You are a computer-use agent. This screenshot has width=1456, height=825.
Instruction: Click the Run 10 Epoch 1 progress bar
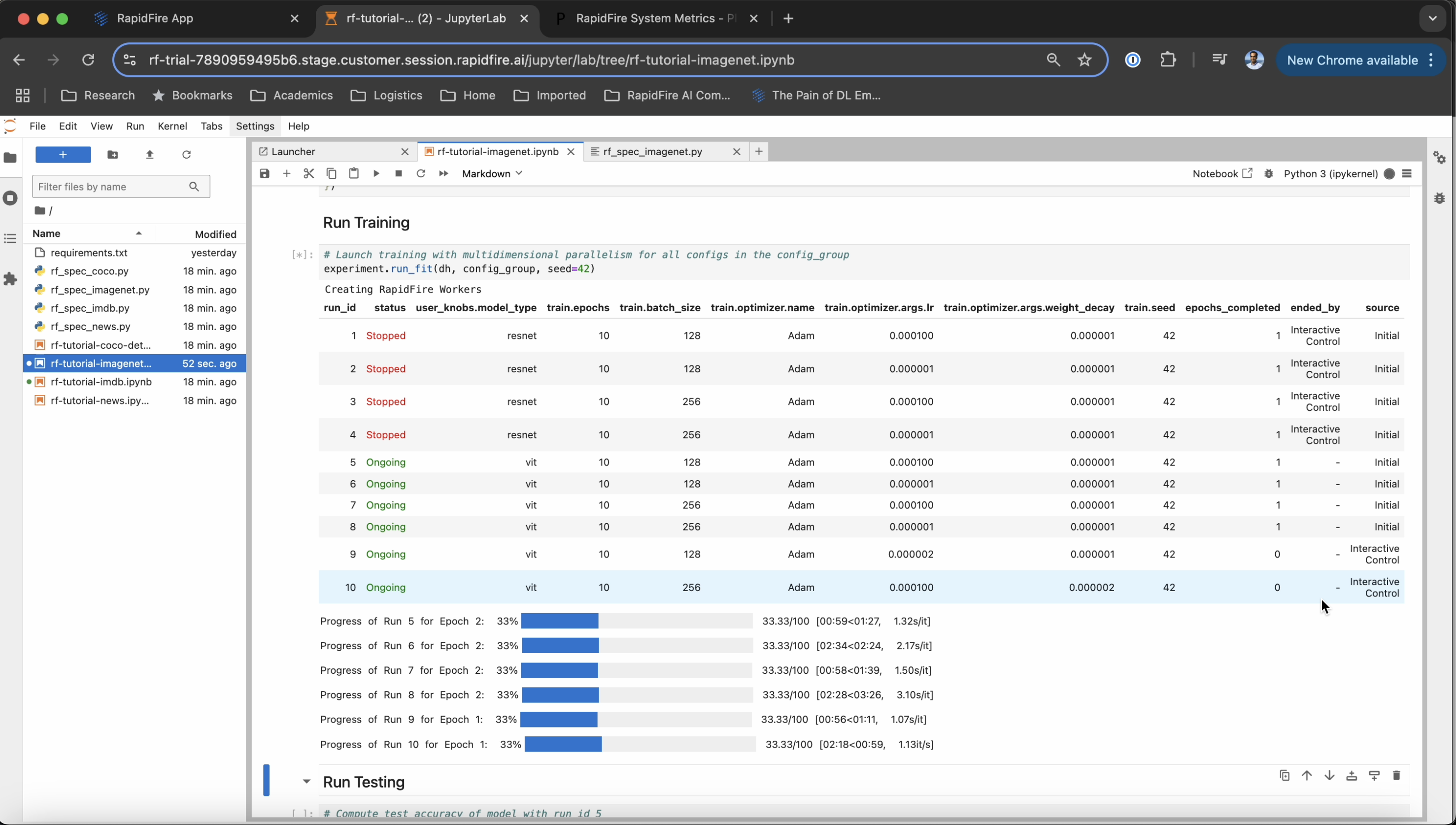pos(640,744)
